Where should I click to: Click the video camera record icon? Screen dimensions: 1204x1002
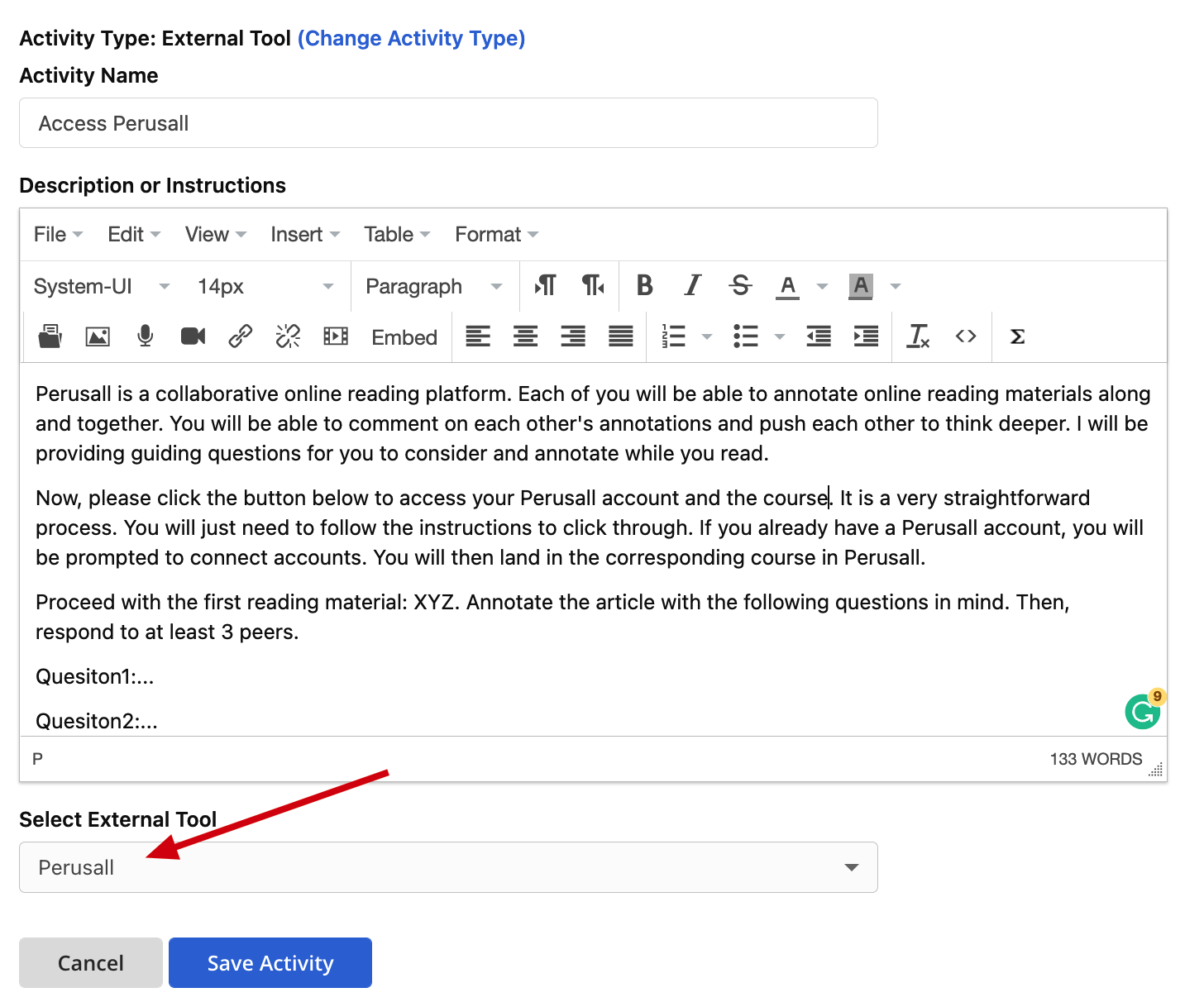pyautogui.click(x=193, y=336)
